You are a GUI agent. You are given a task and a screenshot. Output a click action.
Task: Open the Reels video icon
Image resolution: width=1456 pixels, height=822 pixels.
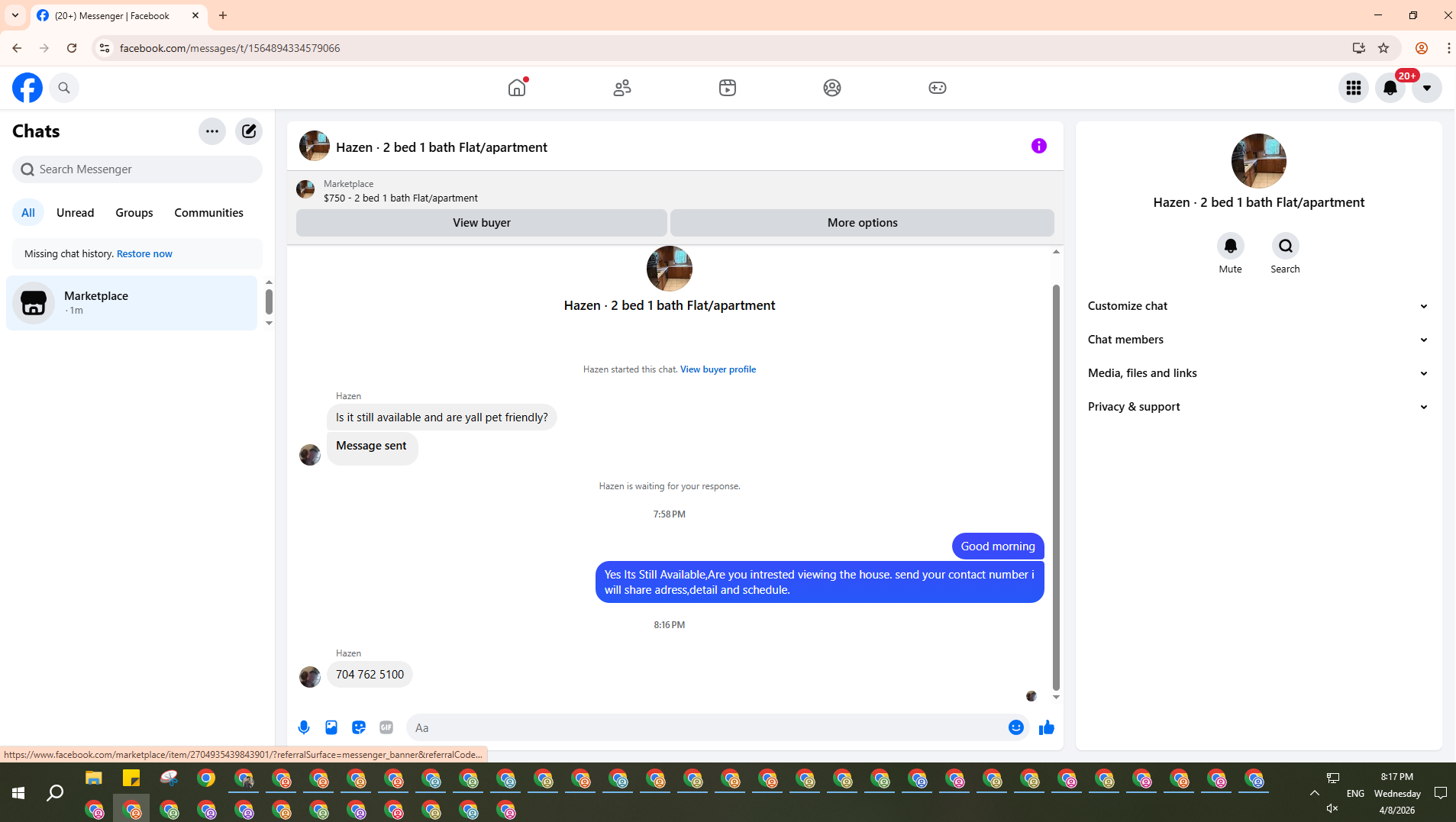point(728,88)
